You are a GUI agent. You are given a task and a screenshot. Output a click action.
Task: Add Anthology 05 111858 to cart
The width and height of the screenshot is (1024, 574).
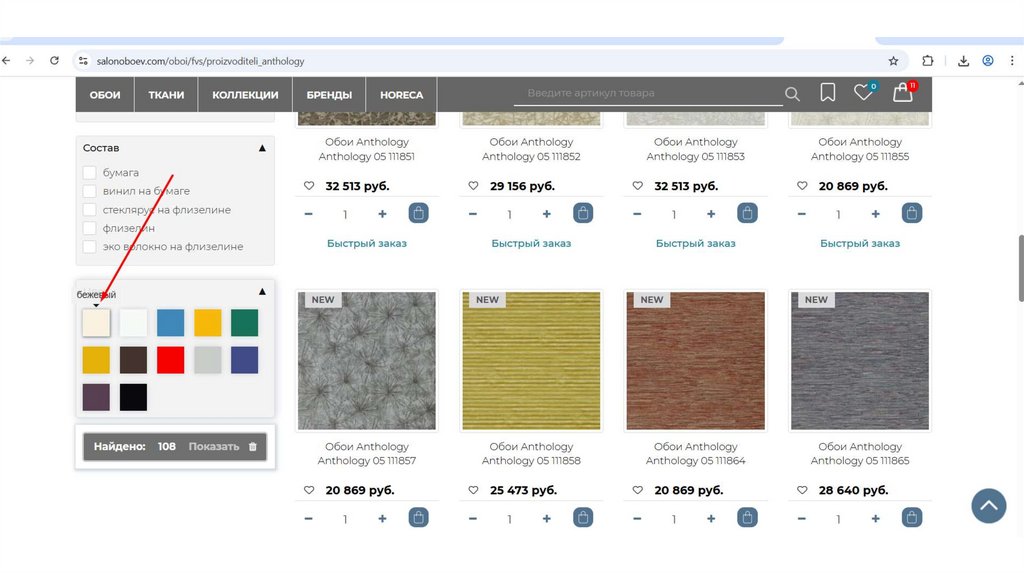583,518
